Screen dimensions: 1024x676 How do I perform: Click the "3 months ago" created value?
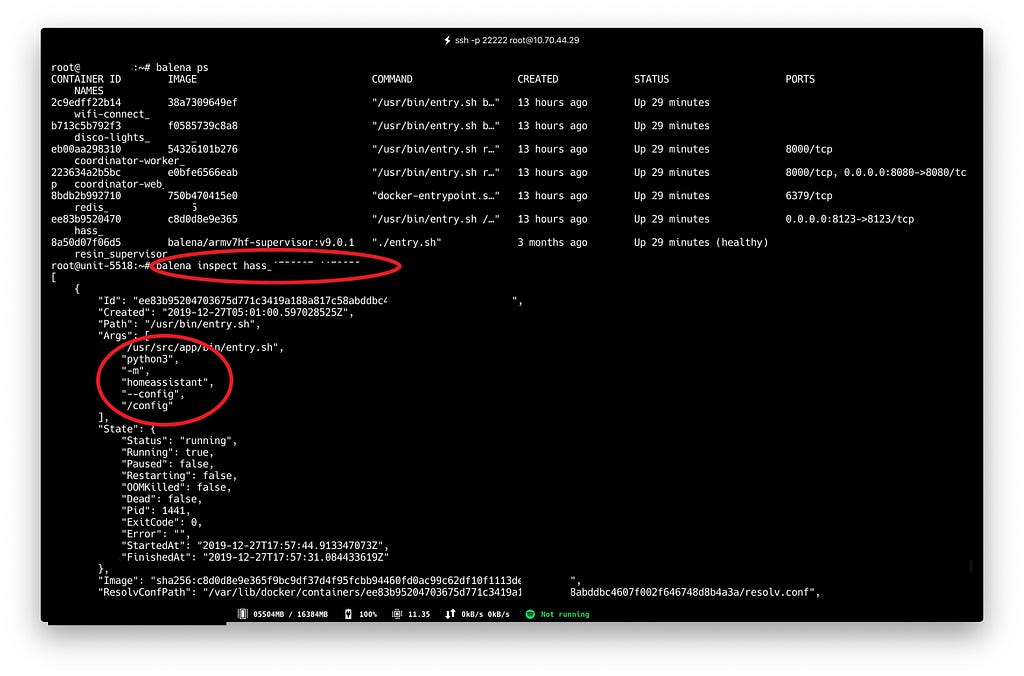coord(552,242)
